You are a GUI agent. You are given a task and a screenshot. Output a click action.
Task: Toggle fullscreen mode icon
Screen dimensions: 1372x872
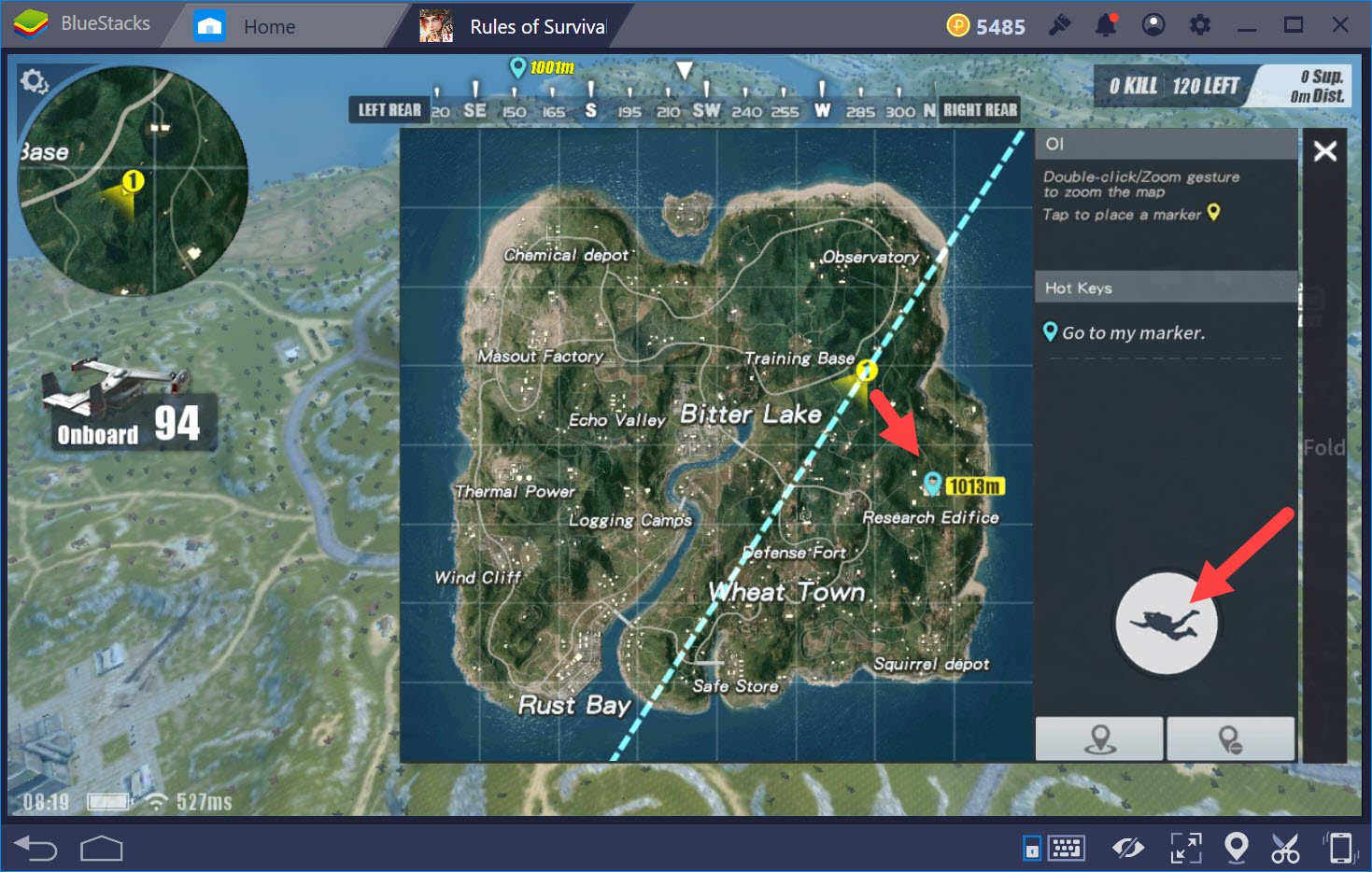[1186, 848]
